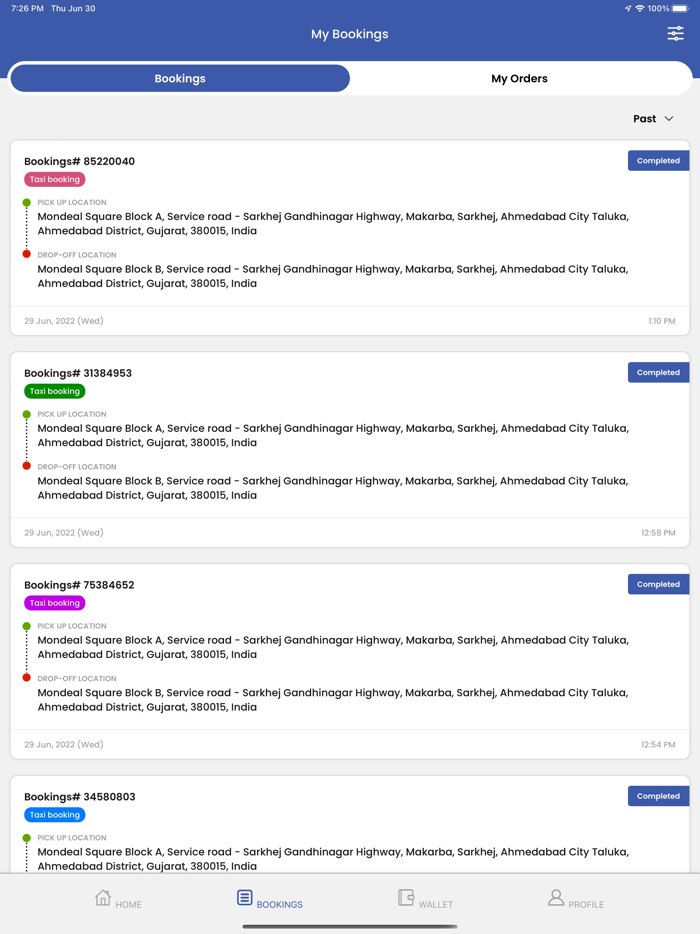
Task: Open booking number 31384953 heading
Action: pyautogui.click(x=78, y=373)
